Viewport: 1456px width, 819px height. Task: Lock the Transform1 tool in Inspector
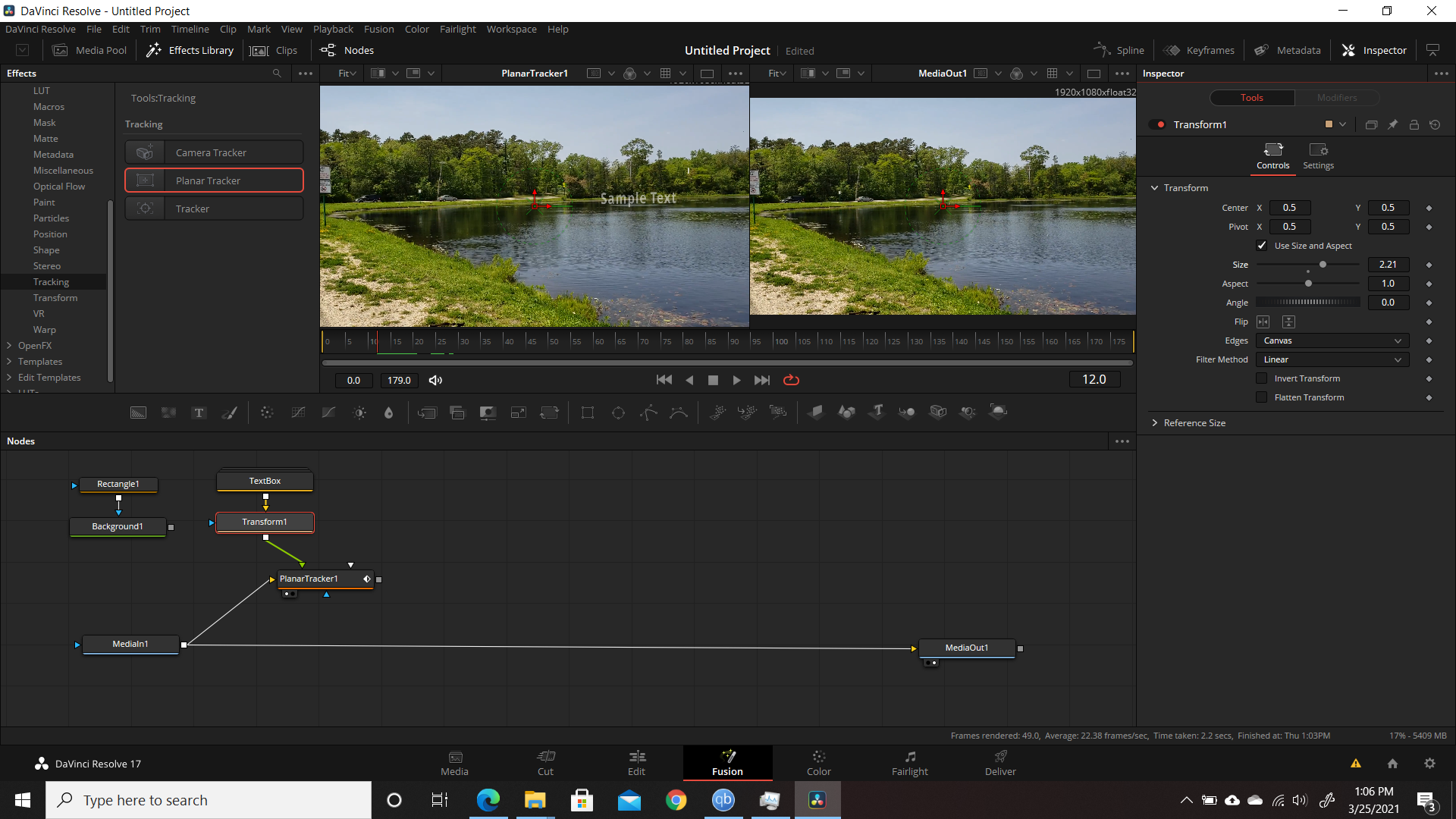tap(1414, 124)
